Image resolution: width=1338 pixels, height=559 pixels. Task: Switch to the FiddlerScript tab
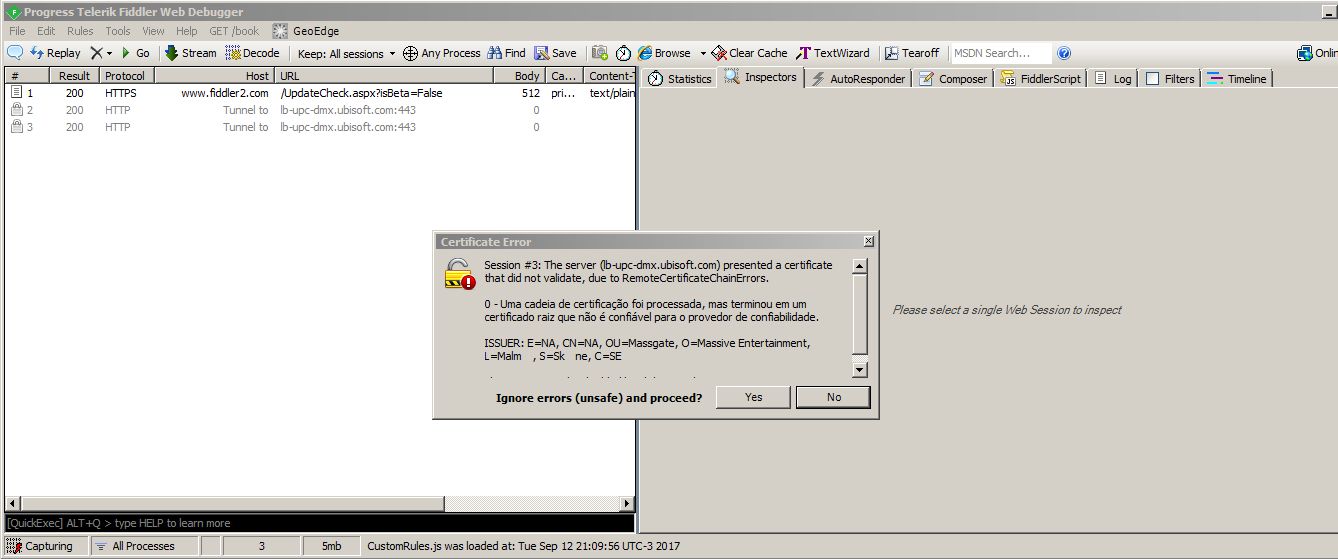(x=1040, y=78)
